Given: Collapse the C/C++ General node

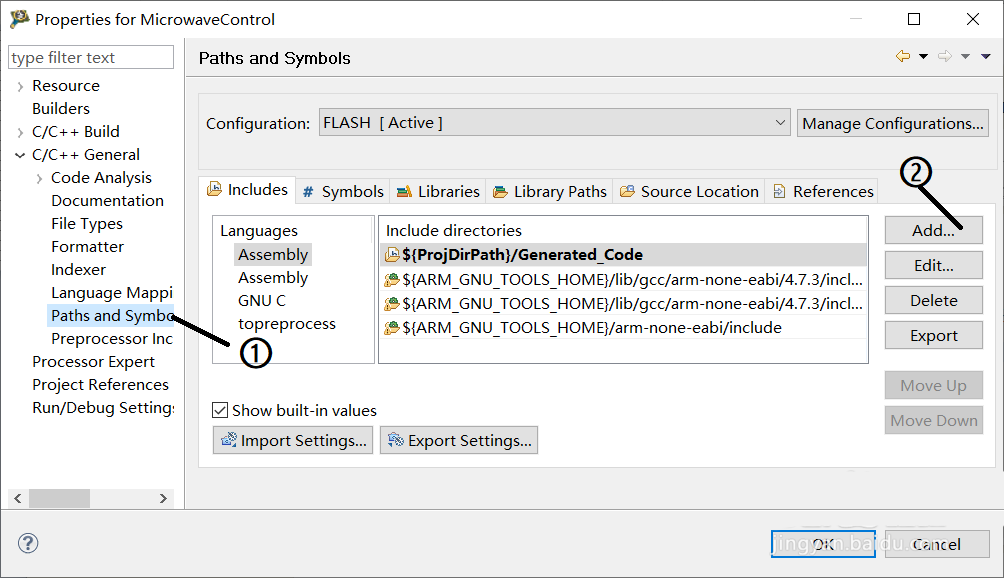Looking at the screenshot, I should (20, 155).
